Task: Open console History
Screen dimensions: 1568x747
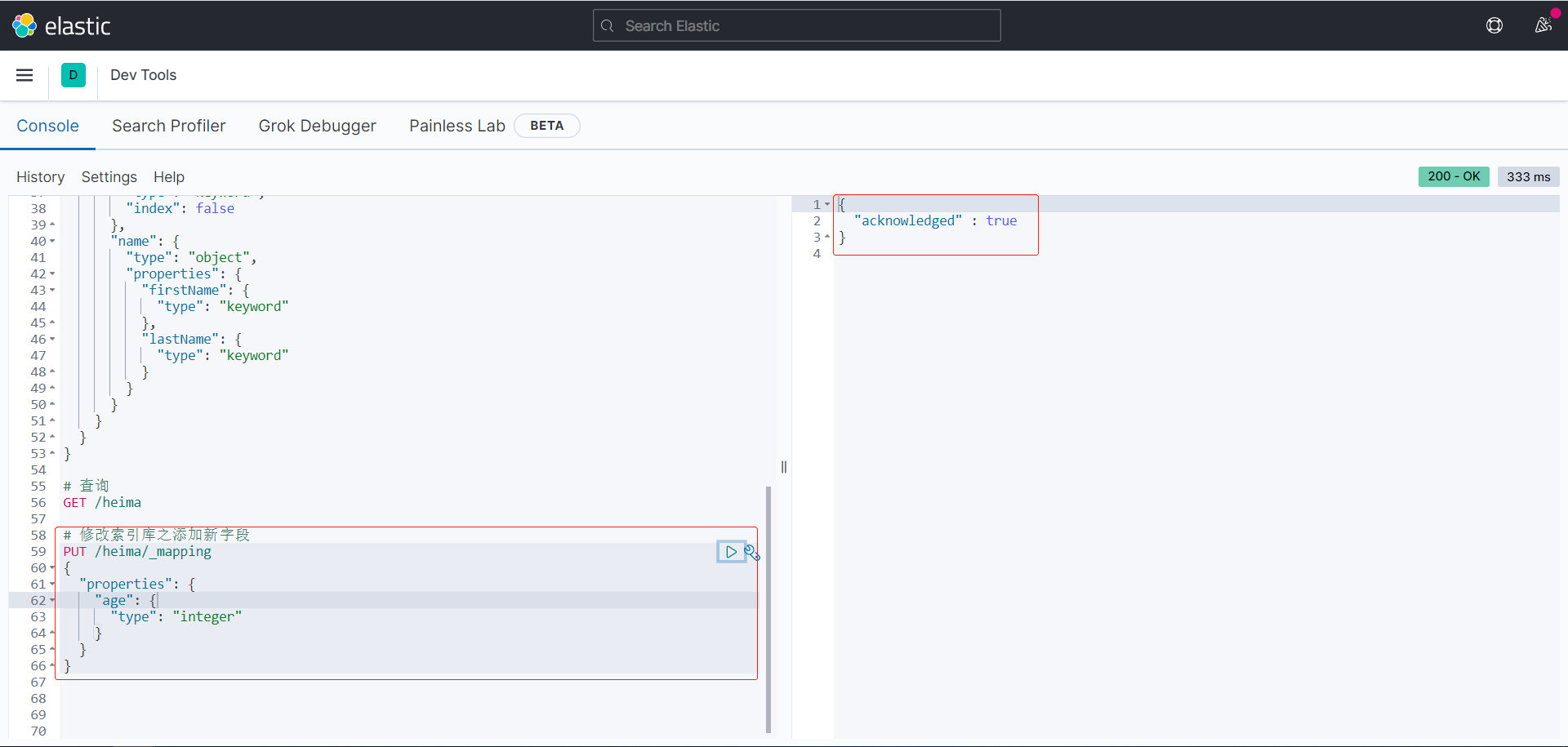Action: click(40, 177)
